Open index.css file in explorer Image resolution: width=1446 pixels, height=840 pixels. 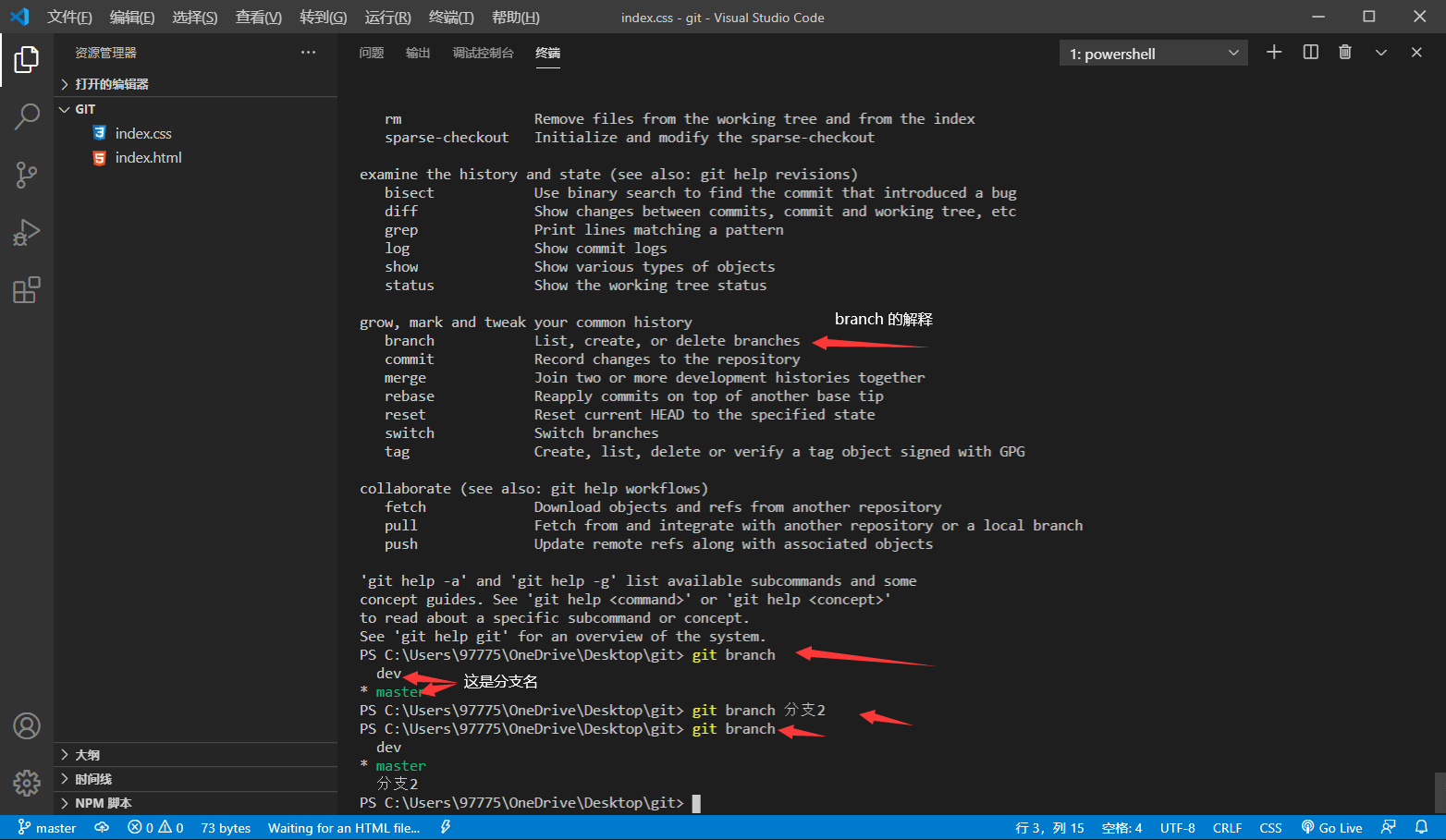(x=143, y=134)
